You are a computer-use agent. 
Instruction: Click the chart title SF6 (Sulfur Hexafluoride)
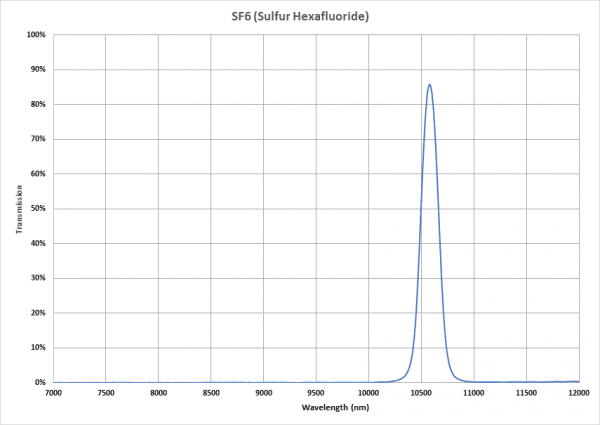coord(300,16)
